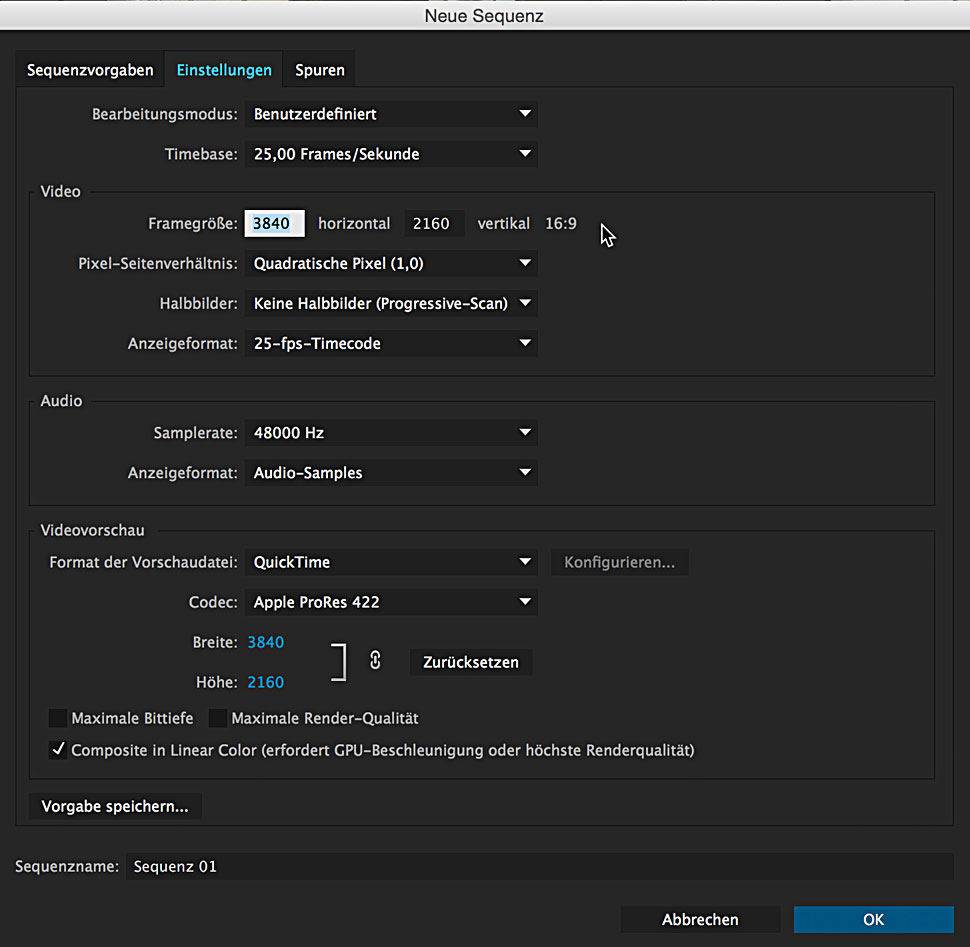Switch to the Spuren tab
Screen dimensions: 970x947
point(320,70)
